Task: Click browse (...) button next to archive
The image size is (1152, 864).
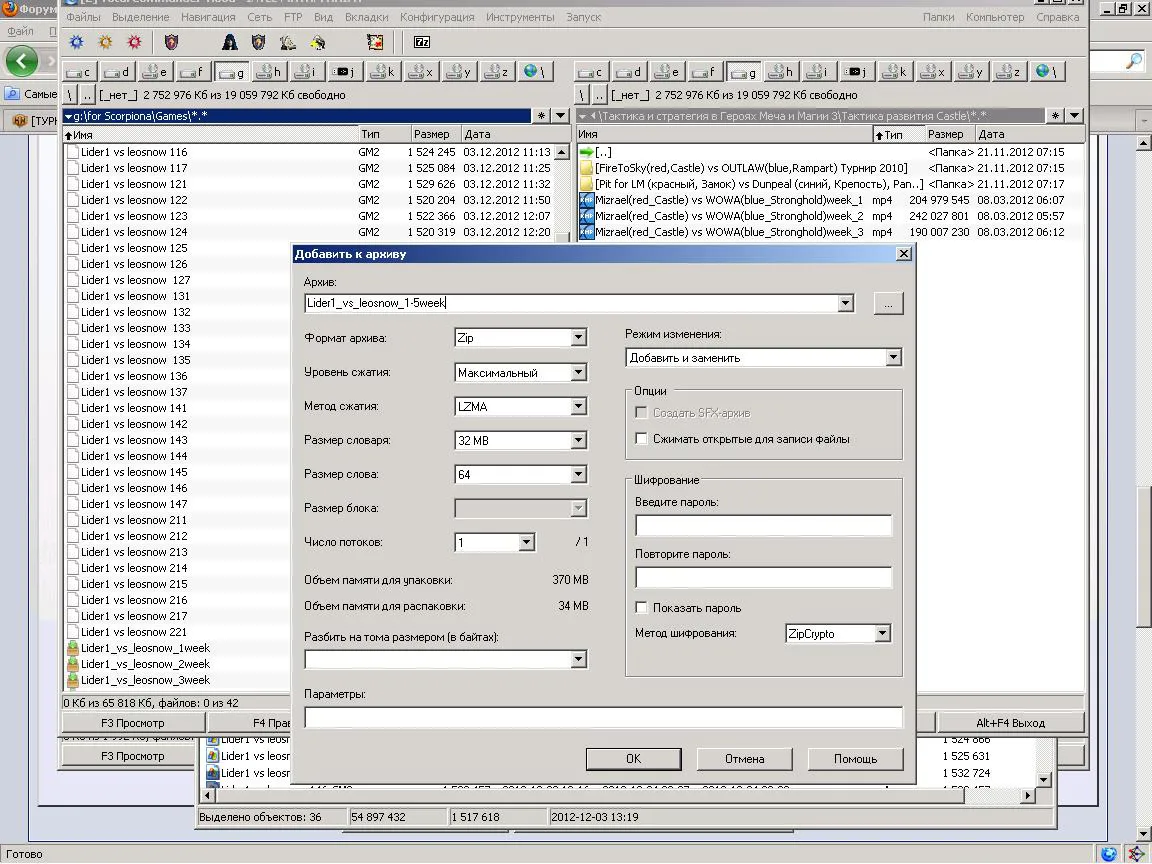Action: click(888, 303)
